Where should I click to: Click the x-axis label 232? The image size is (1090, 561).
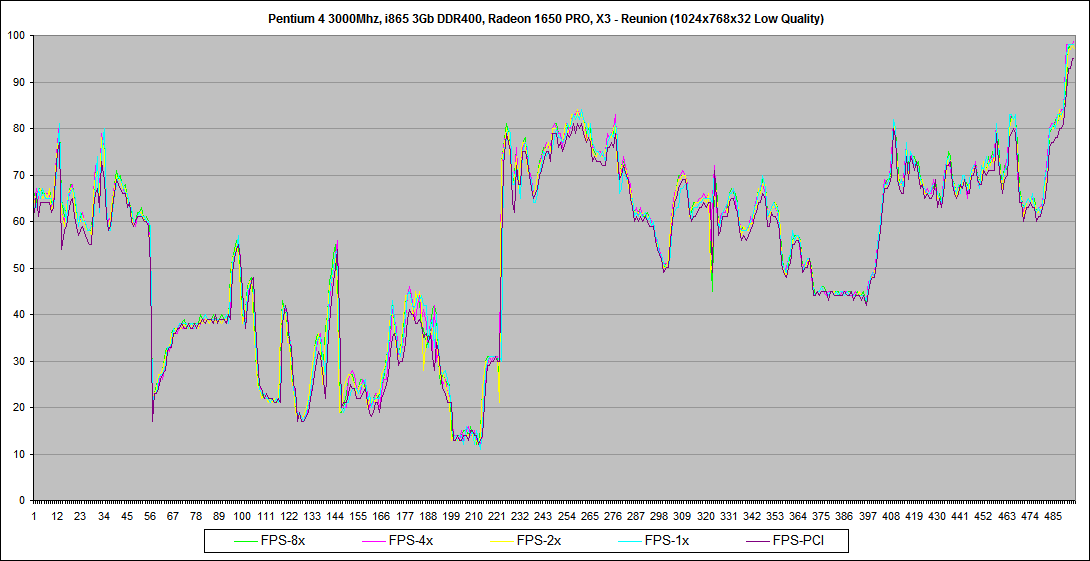click(521, 517)
